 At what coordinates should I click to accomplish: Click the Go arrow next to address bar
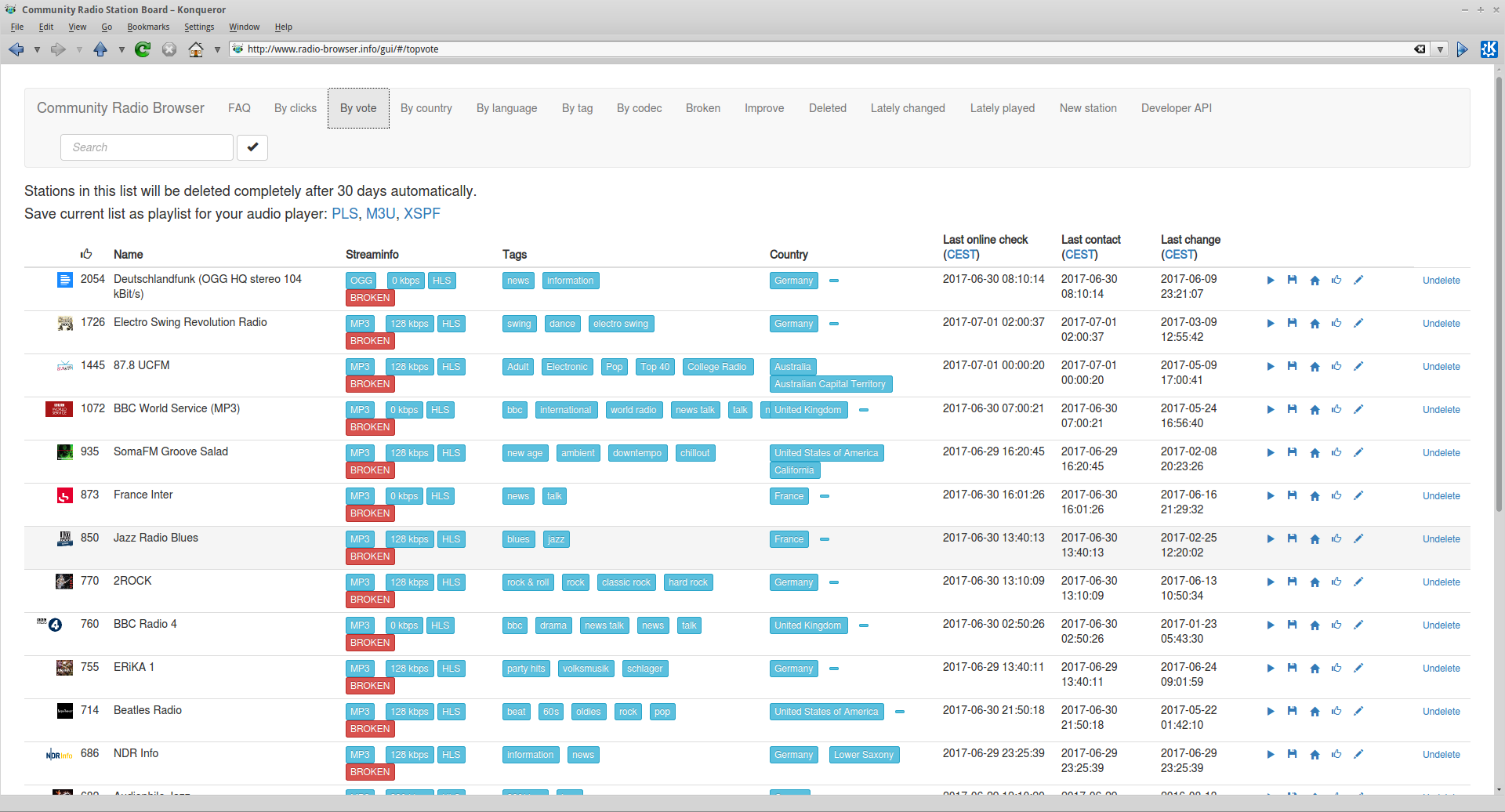(1463, 49)
